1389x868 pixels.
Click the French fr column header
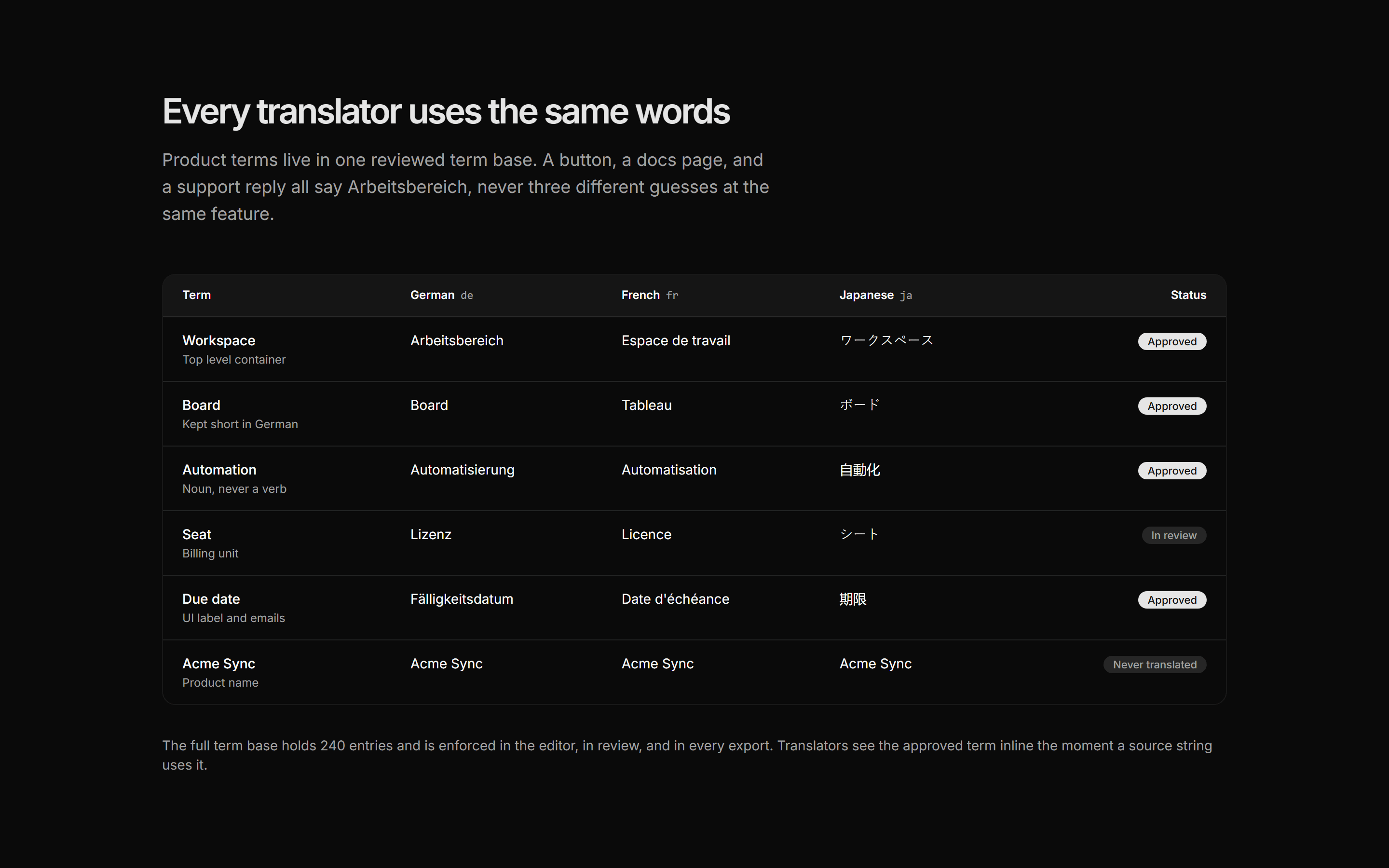(650, 295)
